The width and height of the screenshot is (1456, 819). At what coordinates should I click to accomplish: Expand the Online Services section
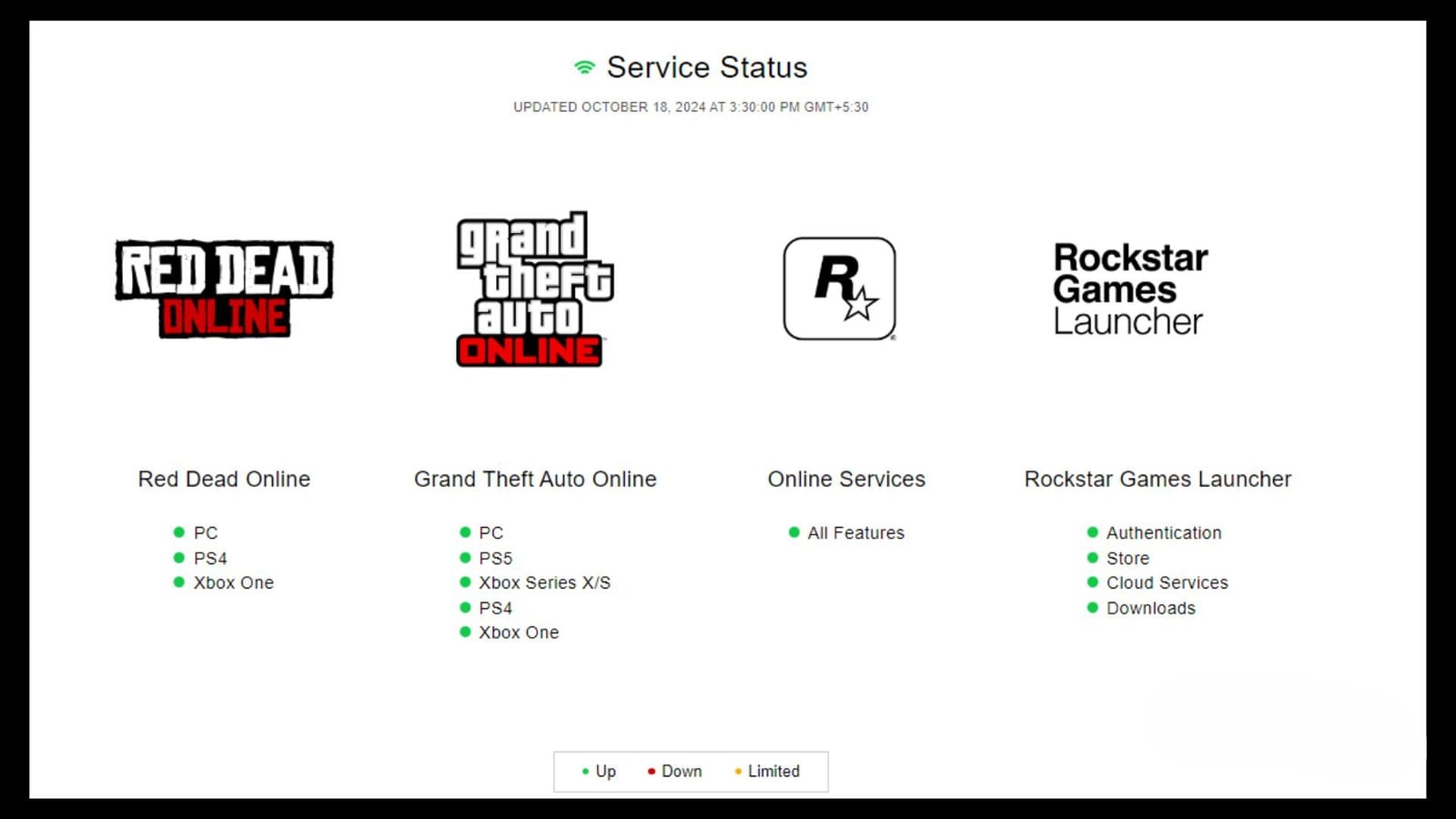[x=846, y=479]
